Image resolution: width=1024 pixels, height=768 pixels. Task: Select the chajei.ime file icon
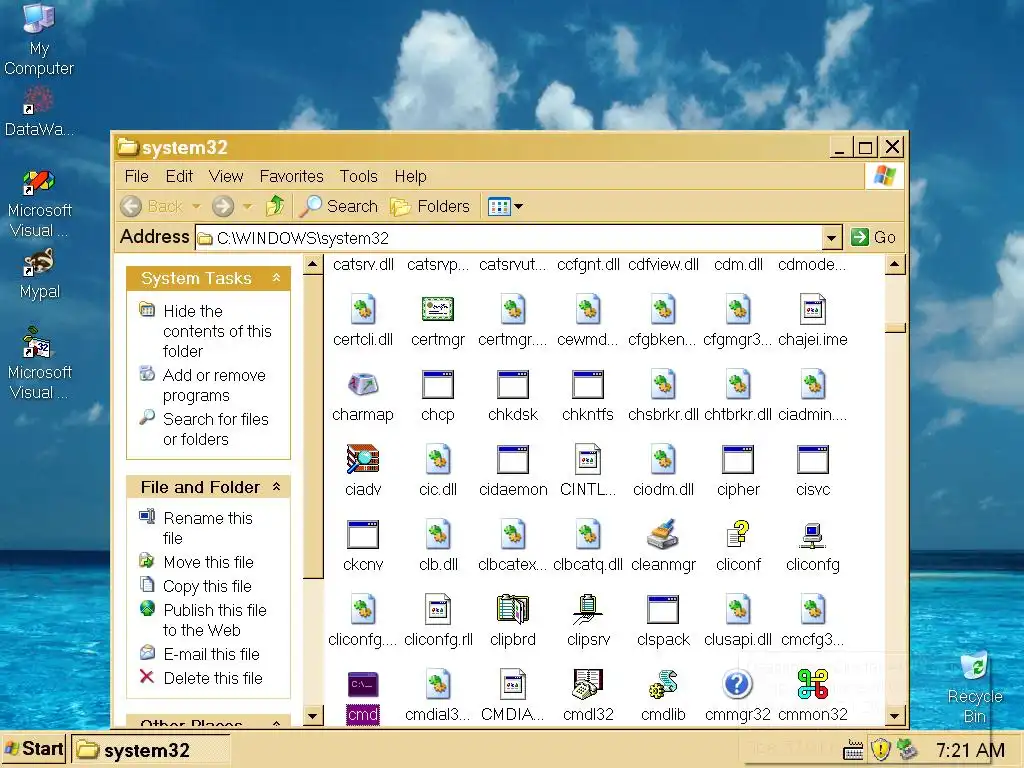[x=812, y=310]
